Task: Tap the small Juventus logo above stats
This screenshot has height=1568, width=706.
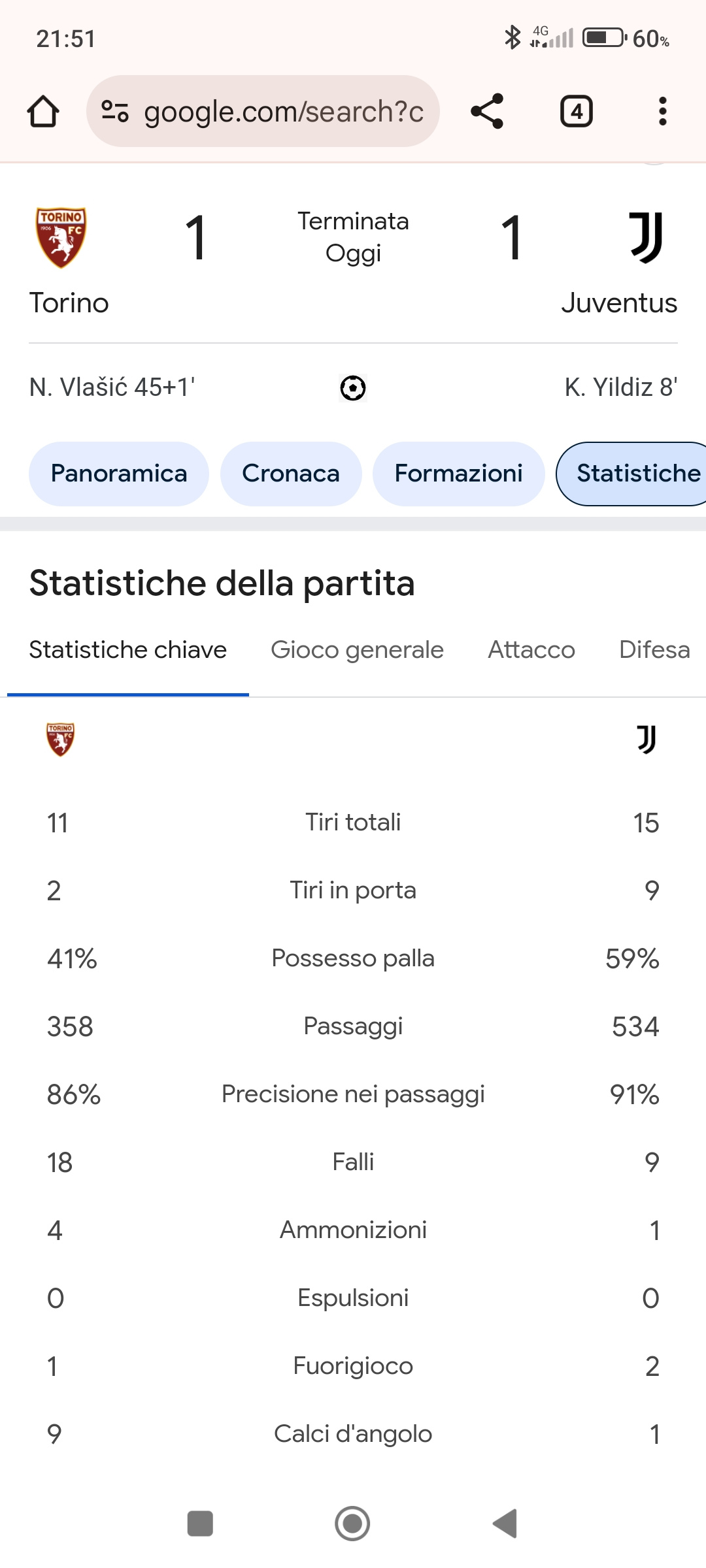Action: 647,740
